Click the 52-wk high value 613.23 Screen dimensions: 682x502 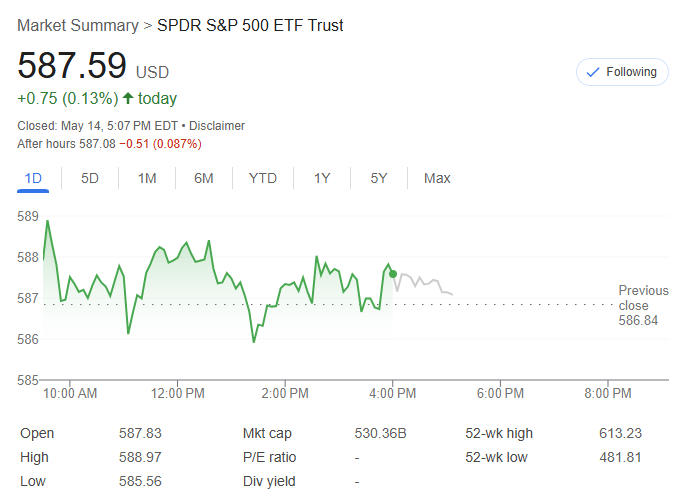(620, 433)
